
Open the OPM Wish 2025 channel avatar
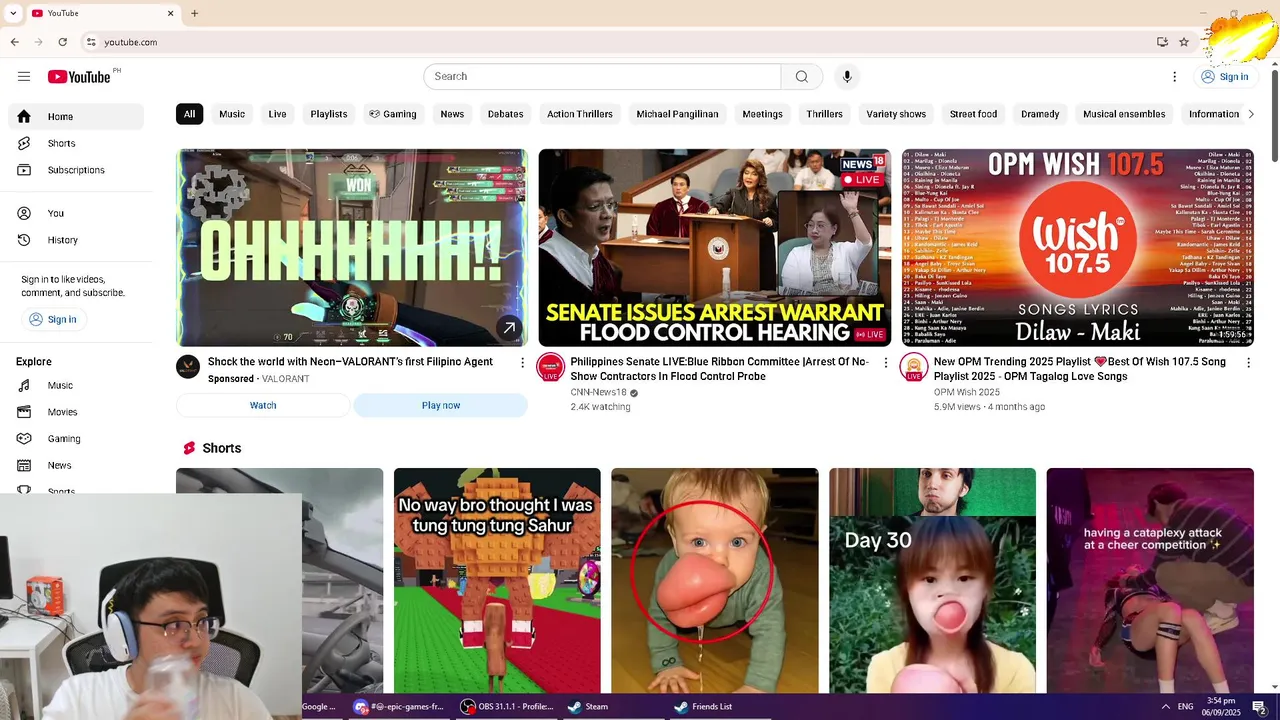(x=913, y=367)
